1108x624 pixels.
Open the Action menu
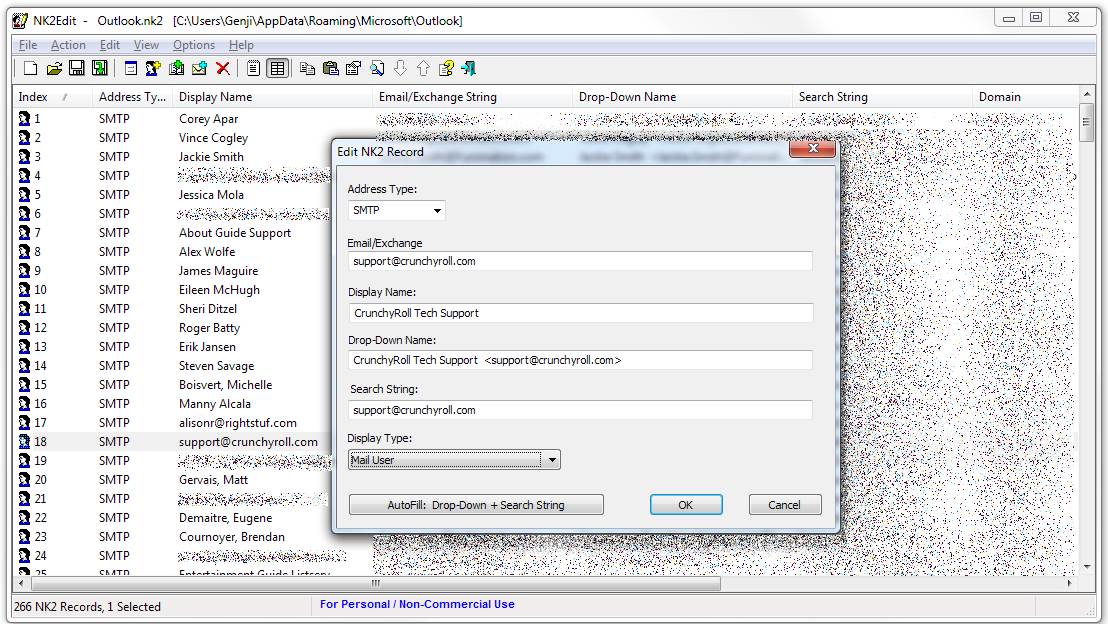(x=68, y=45)
